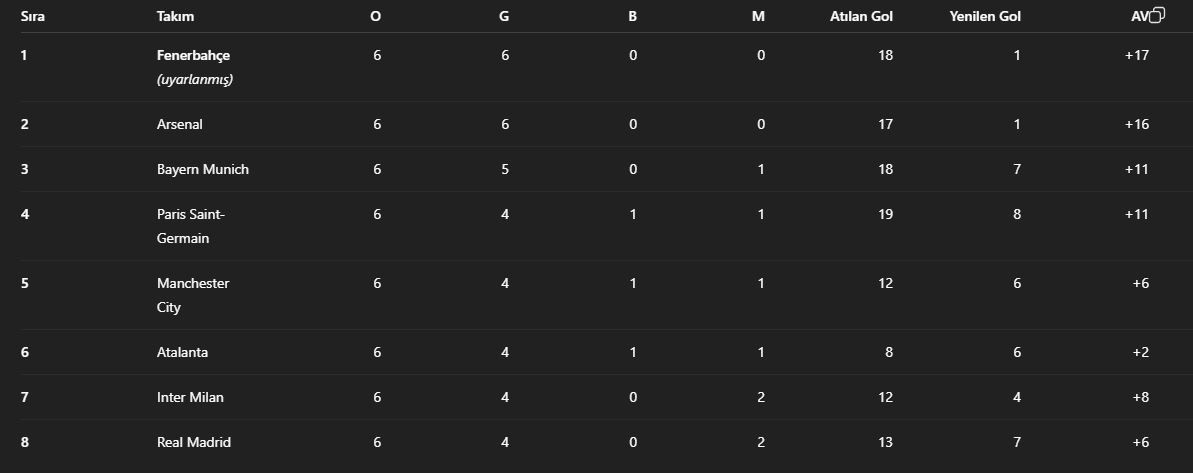Select the Real Madrid team cell
The width and height of the screenshot is (1193, 473).
pos(194,443)
